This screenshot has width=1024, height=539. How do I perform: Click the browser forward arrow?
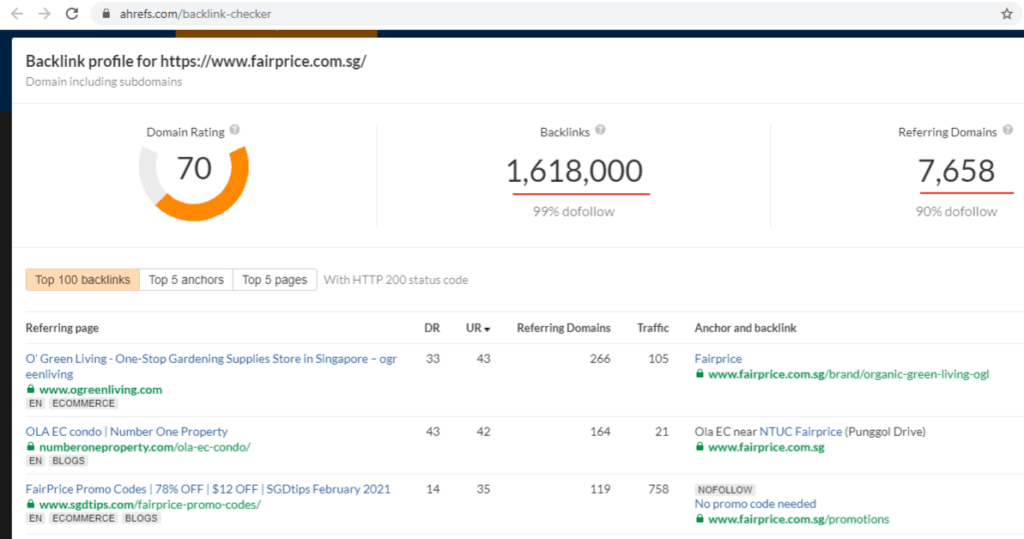point(44,14)
